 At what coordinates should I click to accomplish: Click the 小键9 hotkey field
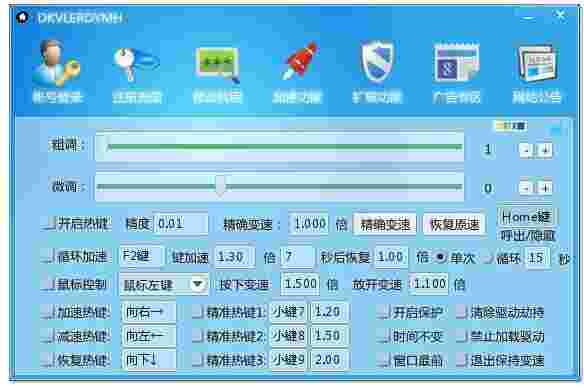click(x=288, y=360)
